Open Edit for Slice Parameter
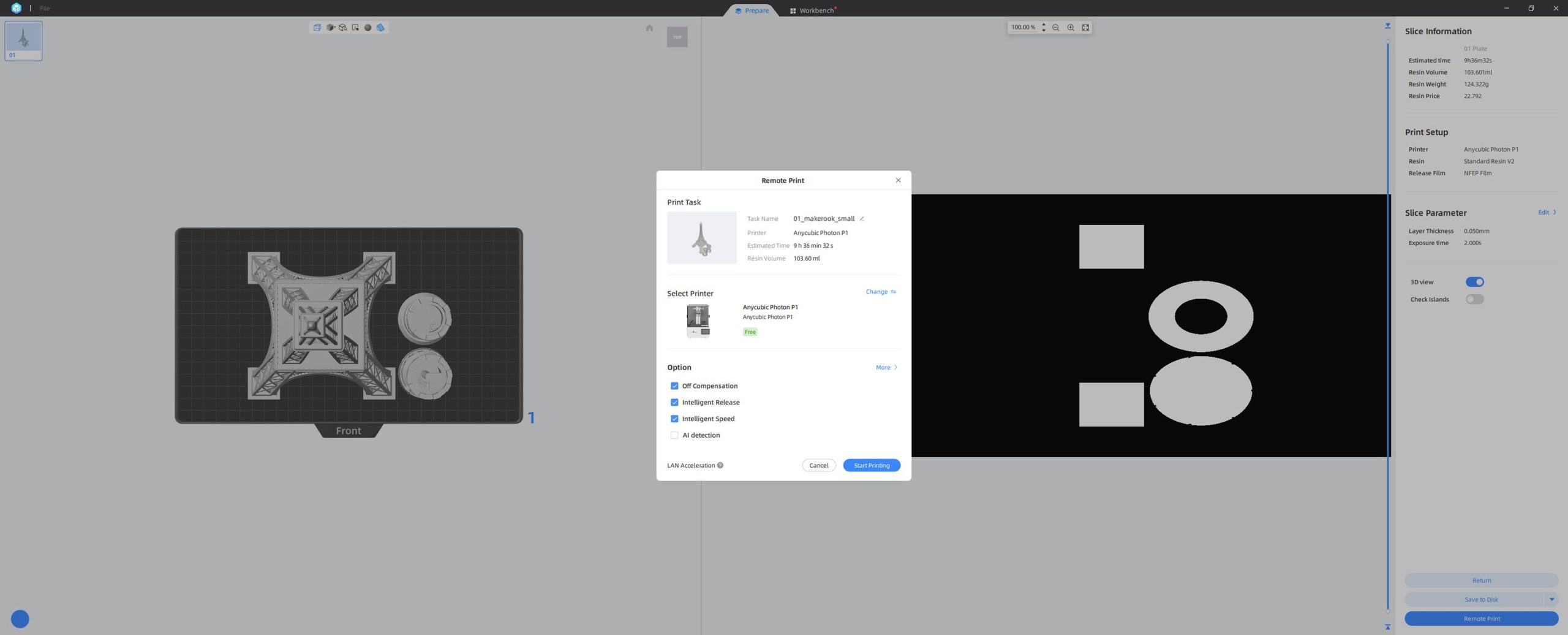This screenshot has height=635, width=1568. click(x=1546, y=213)
